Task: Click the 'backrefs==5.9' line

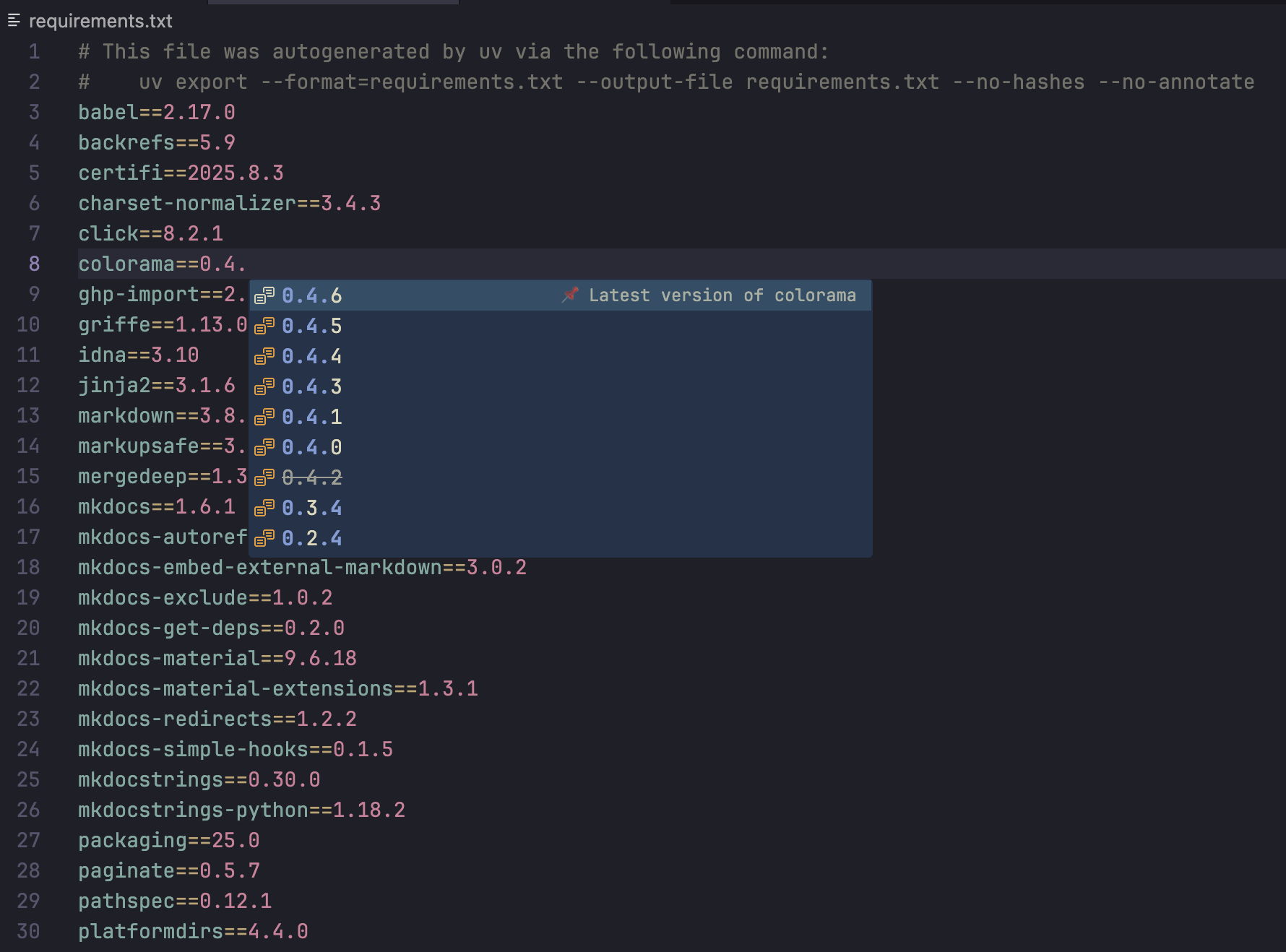Action: pos(157,142)
